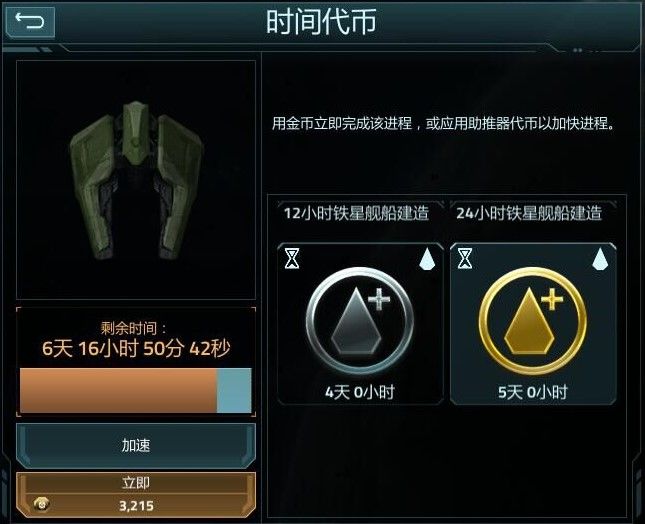Screen dimensions: 645x524
Task: Click the remaining time 6天 16小时 readout
Action: pyautogui.click(x=136, y=349)
